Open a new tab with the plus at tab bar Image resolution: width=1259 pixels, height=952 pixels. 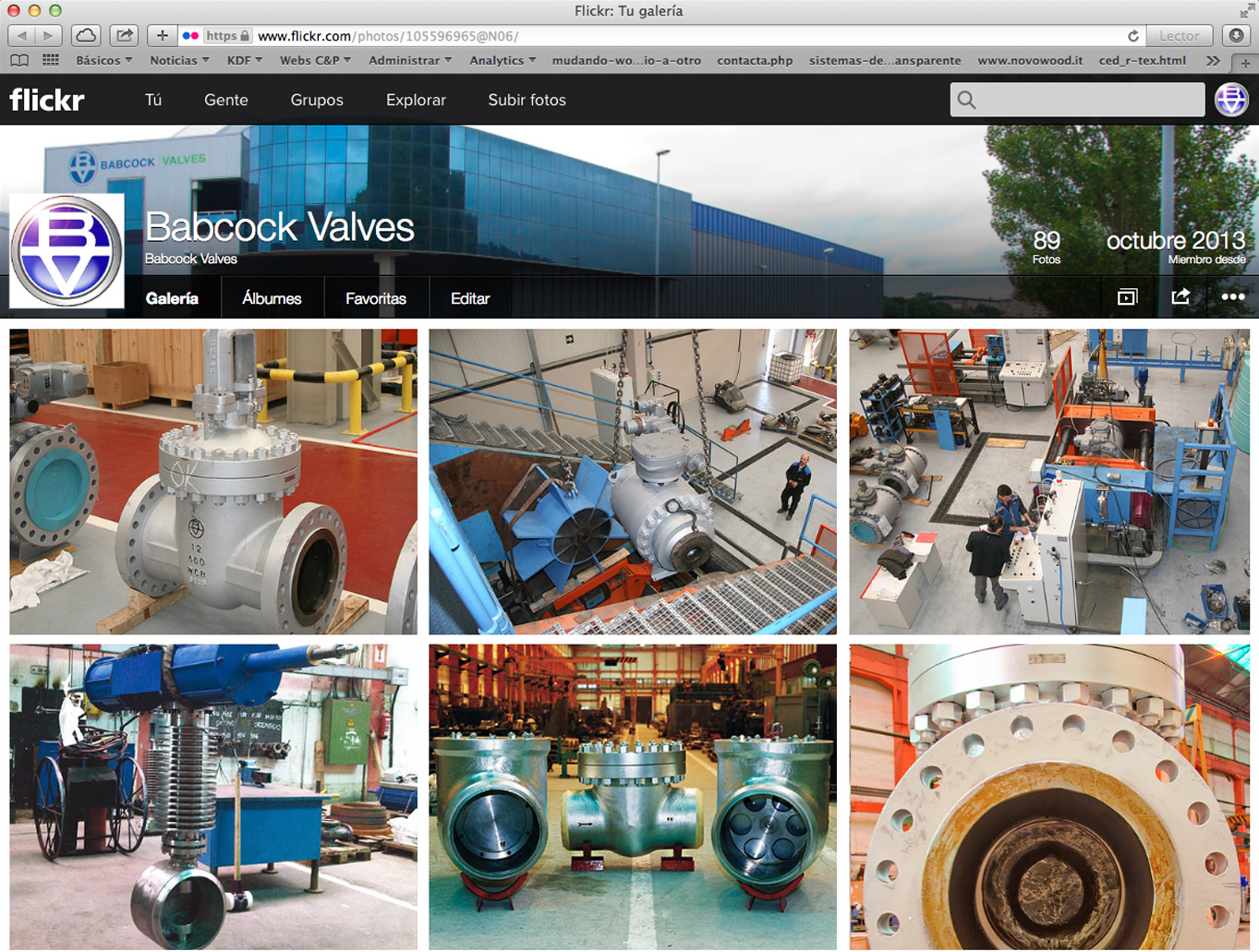pyautogui.click(x=1245, y=62)
